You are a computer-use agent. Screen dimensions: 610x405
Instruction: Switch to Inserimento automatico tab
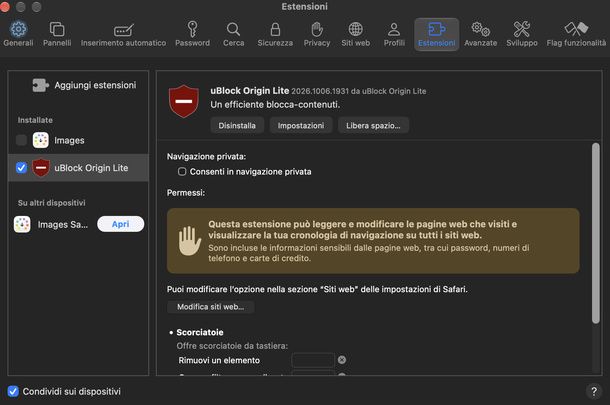pos(123,34)
